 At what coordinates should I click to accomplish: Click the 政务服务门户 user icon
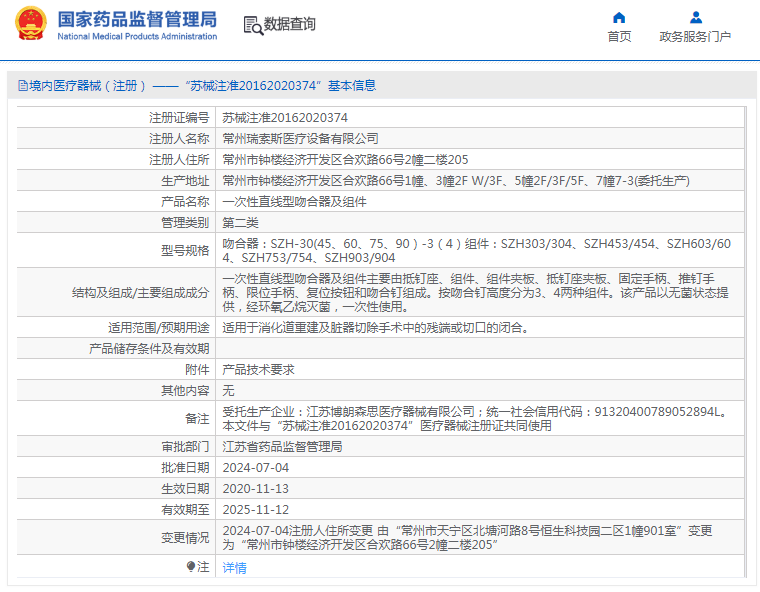tap(696, 17)
